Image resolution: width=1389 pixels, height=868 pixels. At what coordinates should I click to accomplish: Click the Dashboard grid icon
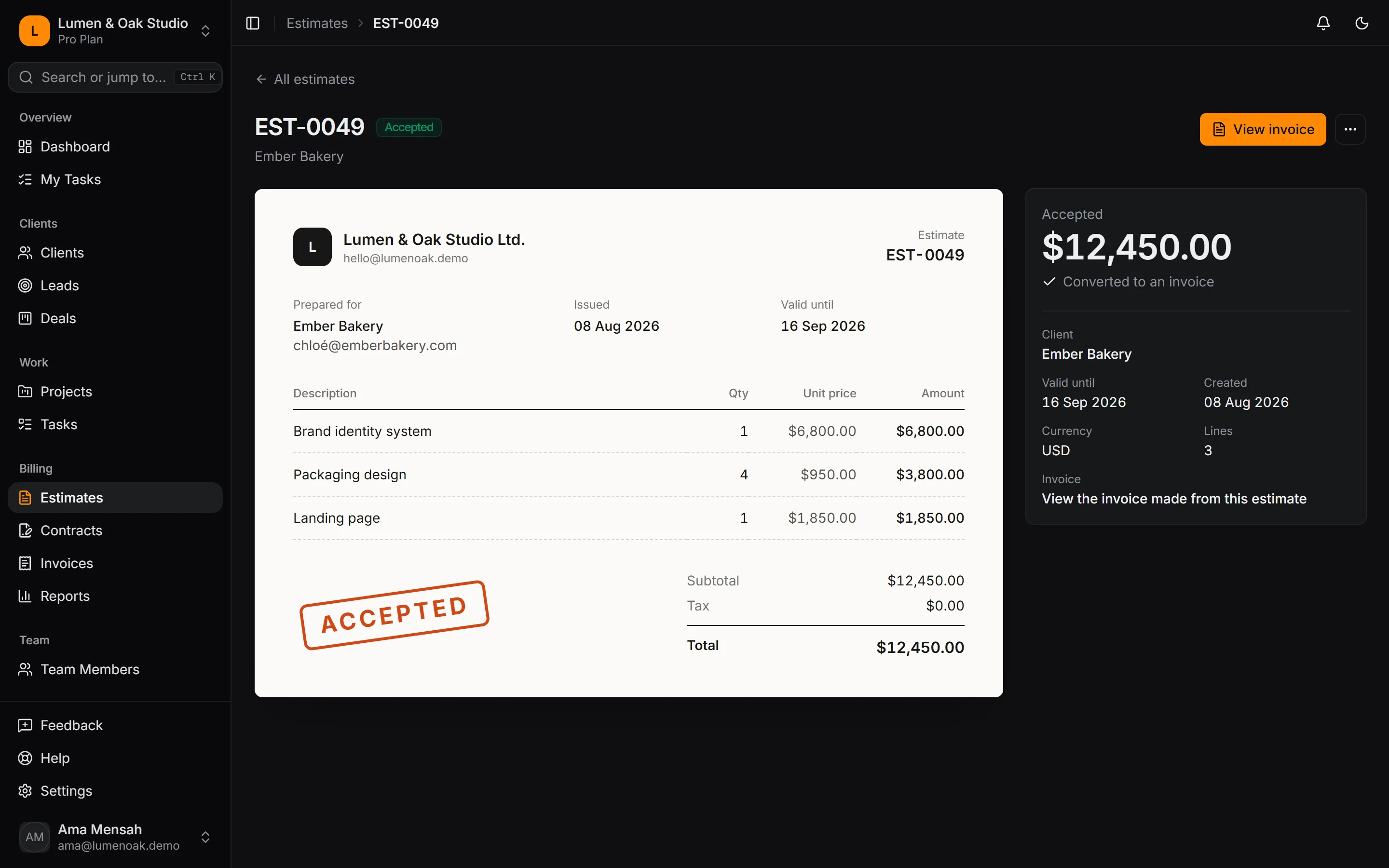pos(25,147)
